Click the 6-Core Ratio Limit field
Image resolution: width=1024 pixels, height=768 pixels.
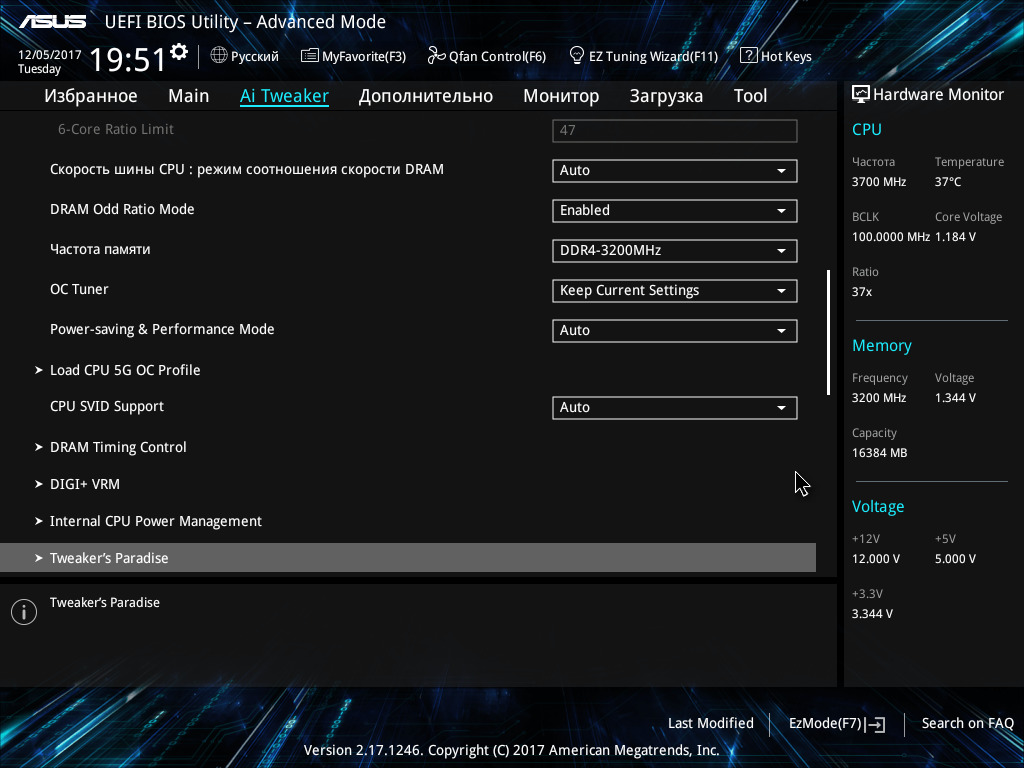point(675,130)
